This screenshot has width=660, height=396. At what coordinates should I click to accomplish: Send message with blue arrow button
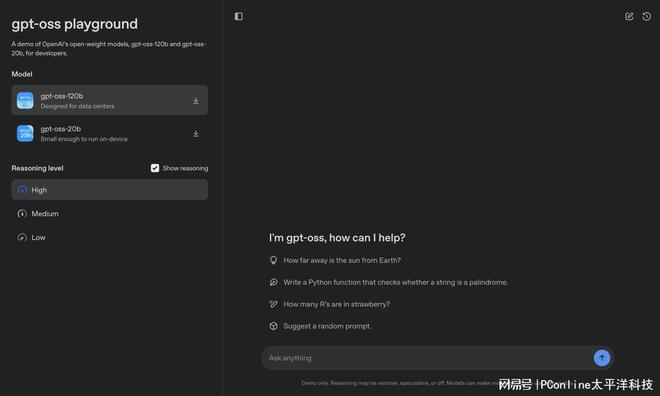[x=602, y=358]
